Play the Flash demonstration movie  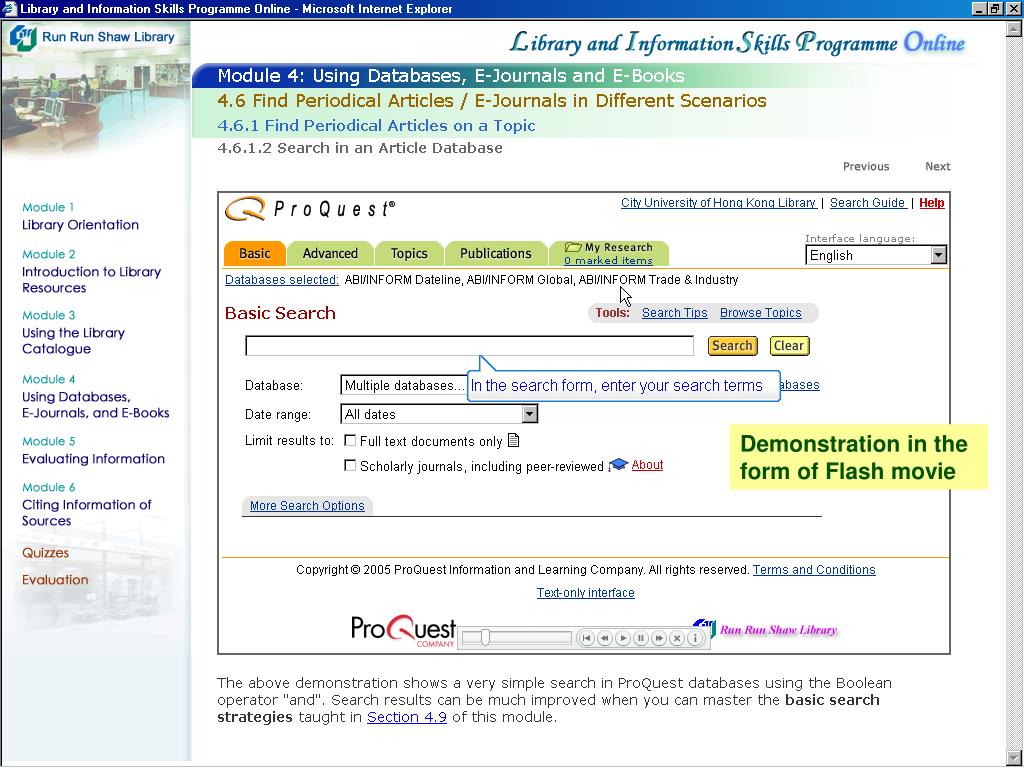[623, 638]
